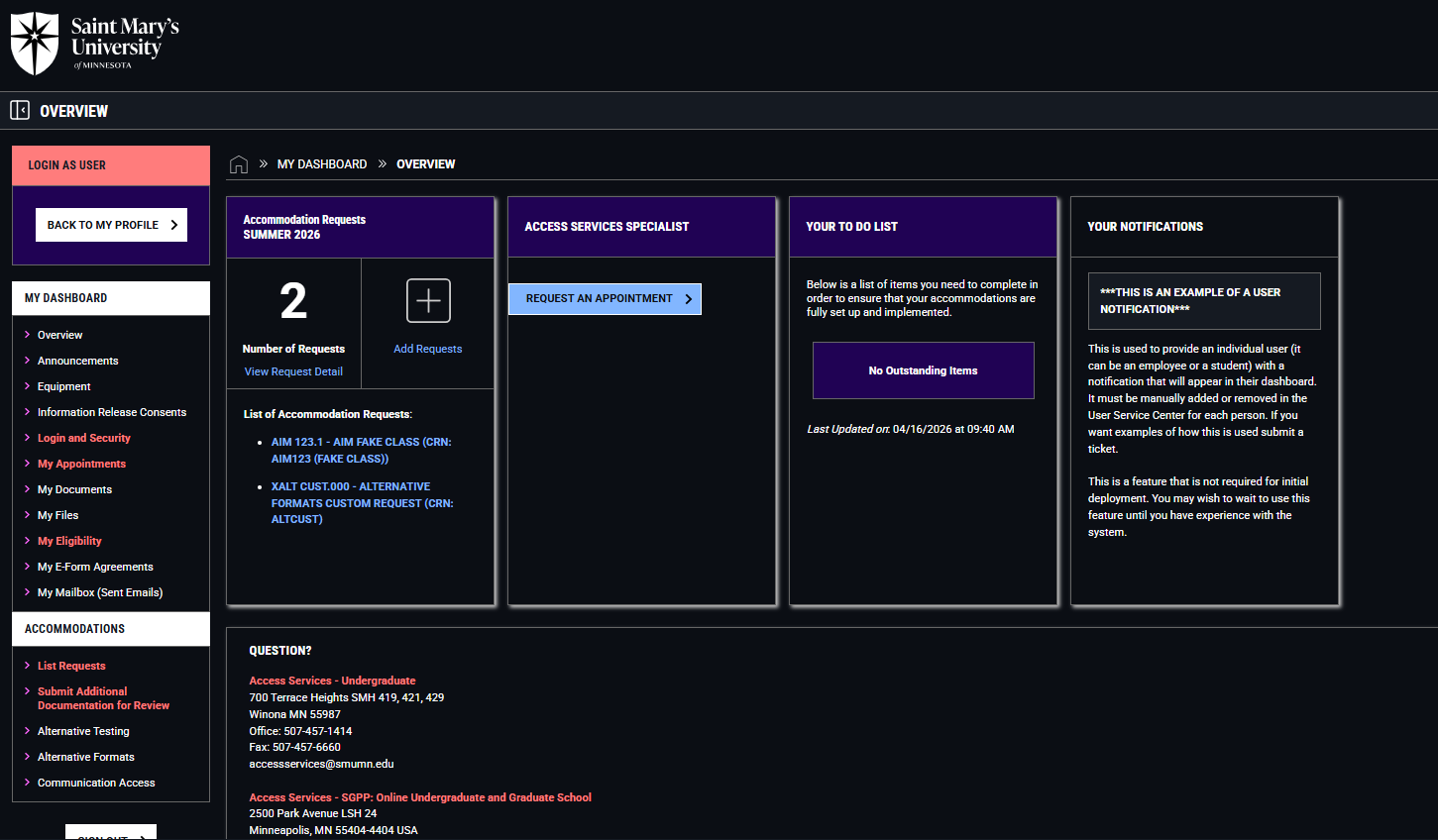Open AIM 123.1 AIM Fake Class request
1438x840 pixels.
pos(362,451)
